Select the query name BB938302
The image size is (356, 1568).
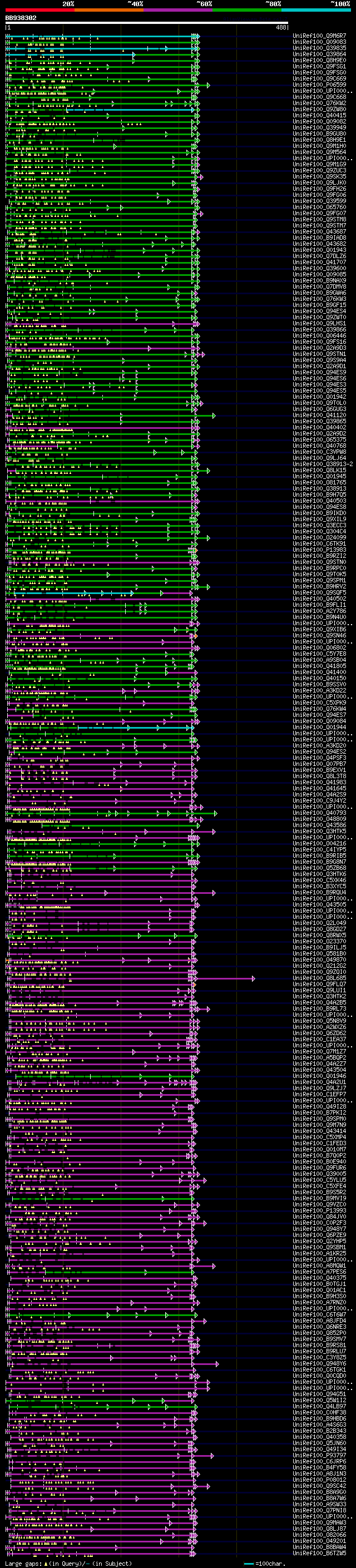pos(21,18)
